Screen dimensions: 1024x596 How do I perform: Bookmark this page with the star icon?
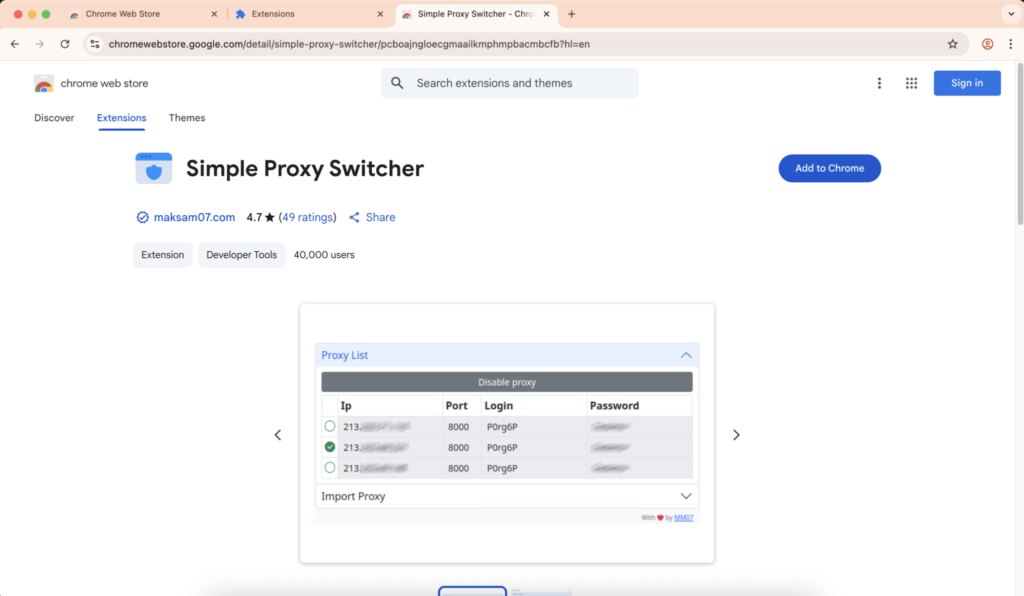[x=953, y=43]
